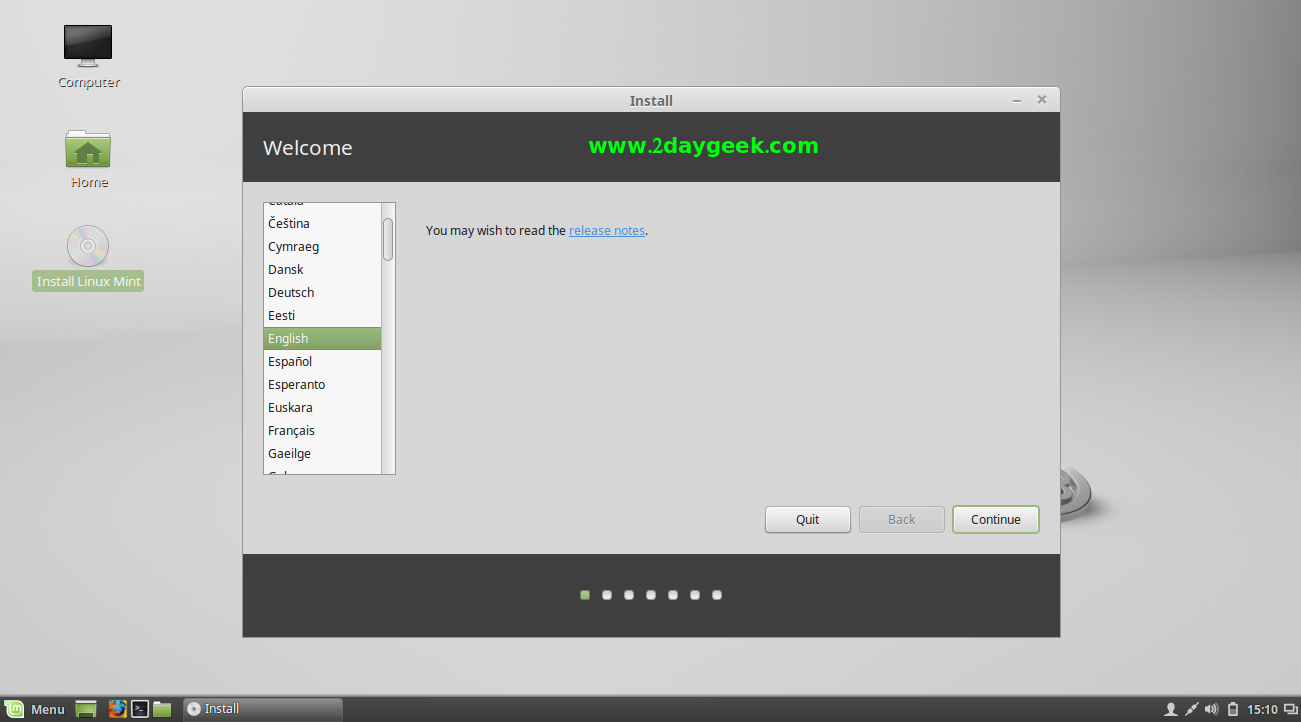This screenshot has width=1301, height=722.
Task: Launch Firefox from the panel
Action: click(x=118, y=709)
